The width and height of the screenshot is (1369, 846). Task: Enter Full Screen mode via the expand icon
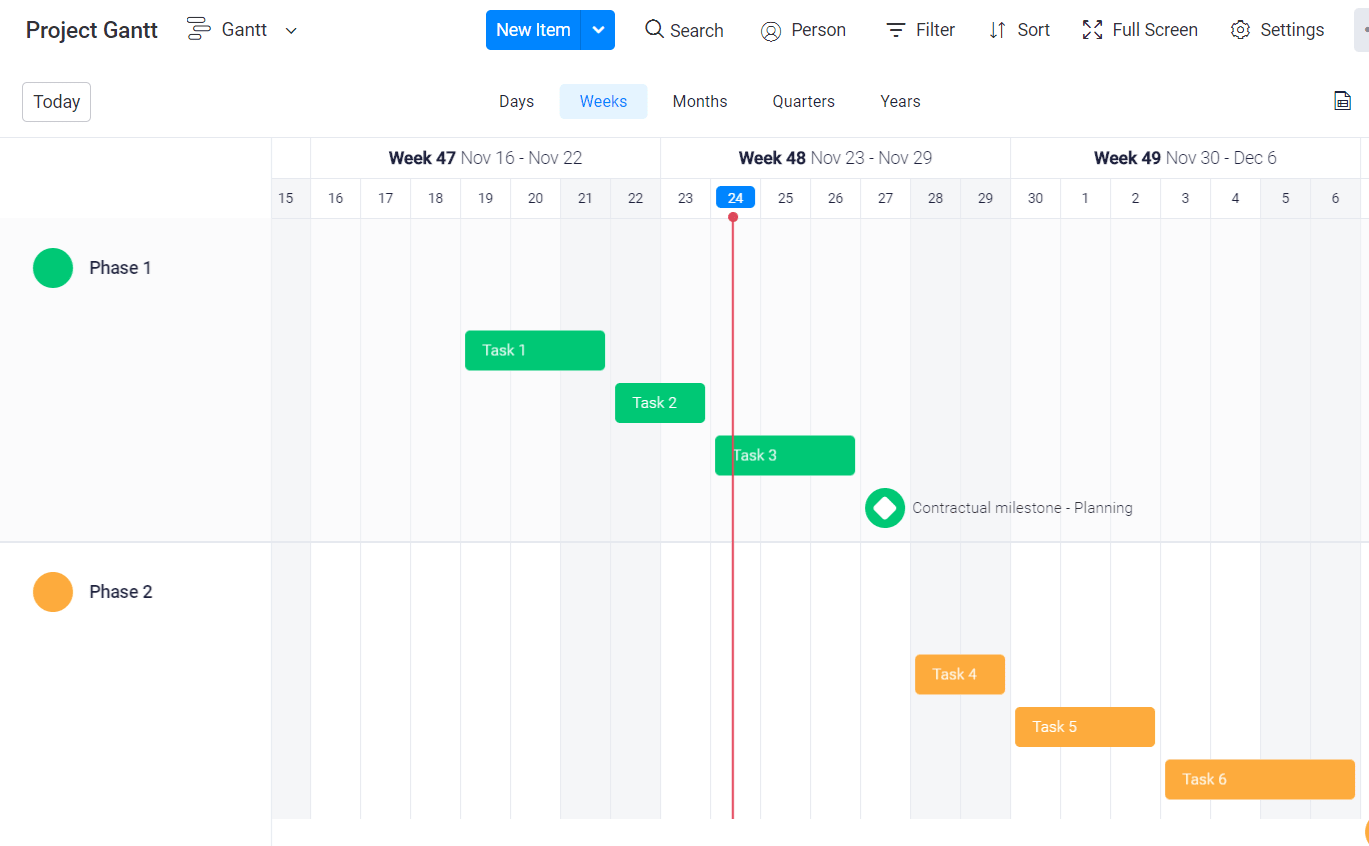(x=1092, y=30)
